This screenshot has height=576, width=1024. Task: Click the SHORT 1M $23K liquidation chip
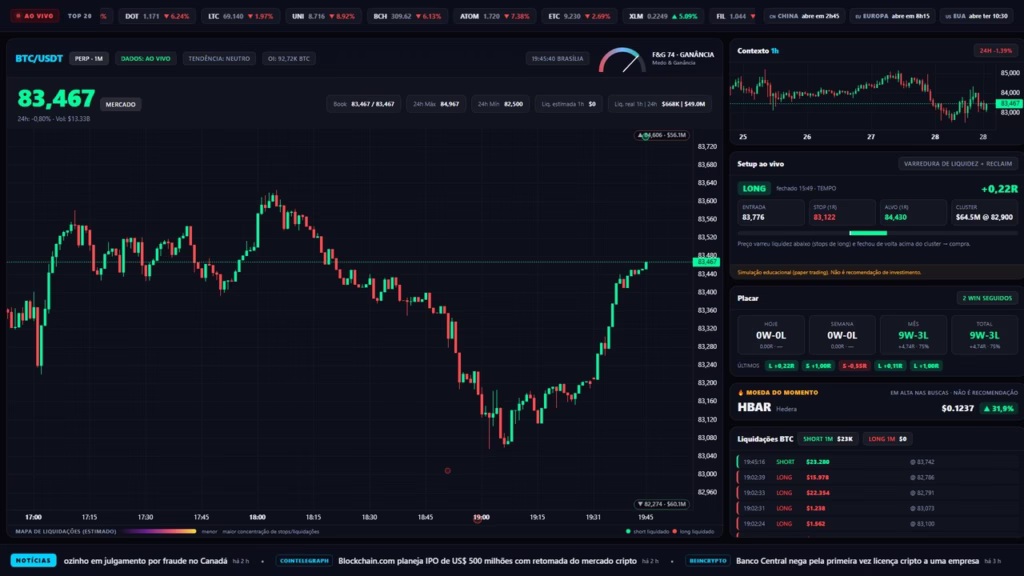click(x=827, y=439)
